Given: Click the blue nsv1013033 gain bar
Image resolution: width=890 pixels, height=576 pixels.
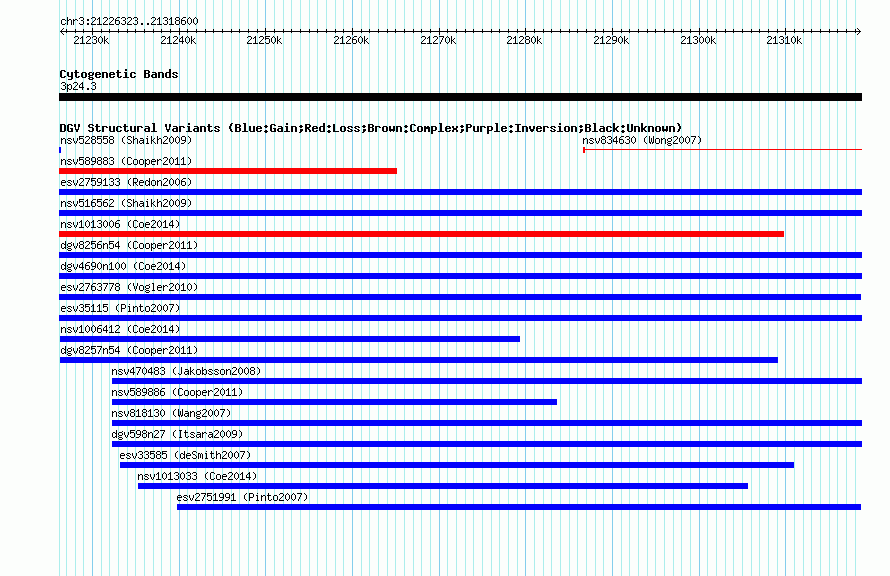Looking at the screenshot, I should [443, 486].
